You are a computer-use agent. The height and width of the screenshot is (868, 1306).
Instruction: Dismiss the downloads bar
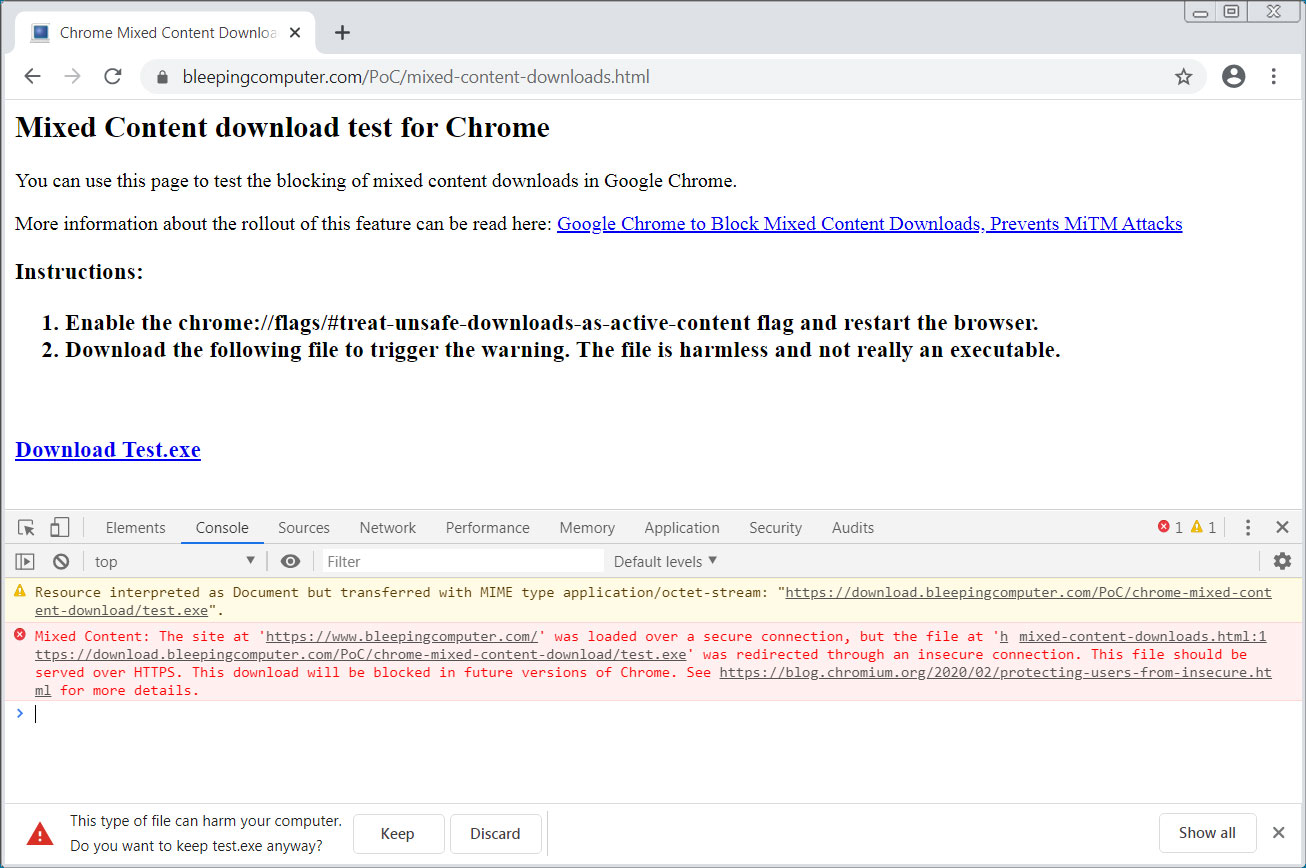(x=1278, y=833)
